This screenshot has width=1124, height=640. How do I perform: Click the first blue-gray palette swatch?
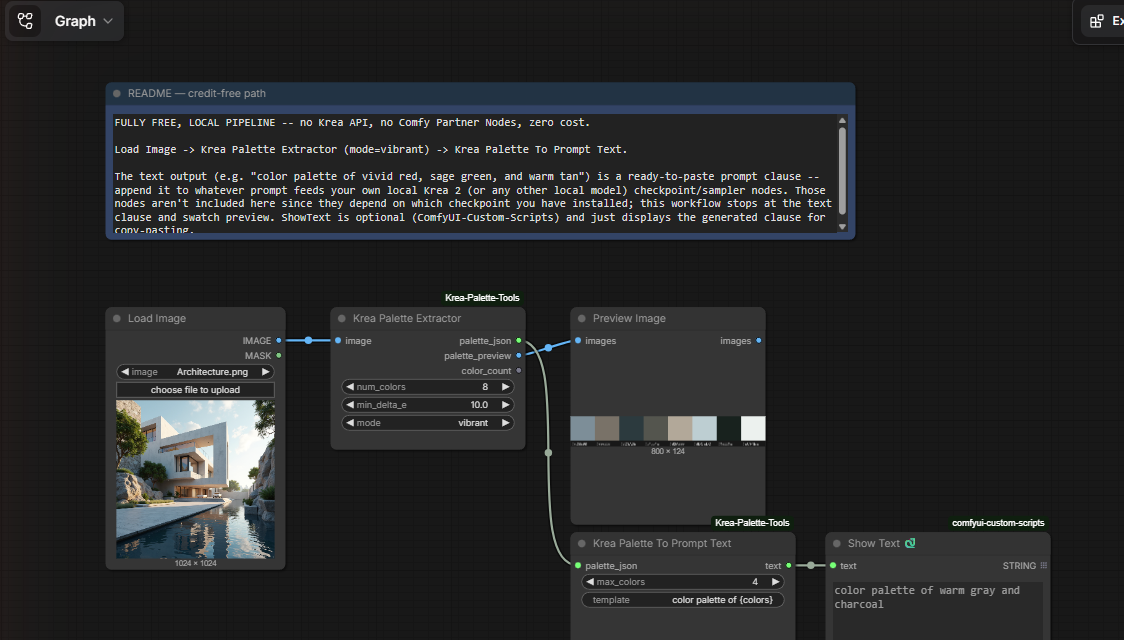click(x=582, y=428)
